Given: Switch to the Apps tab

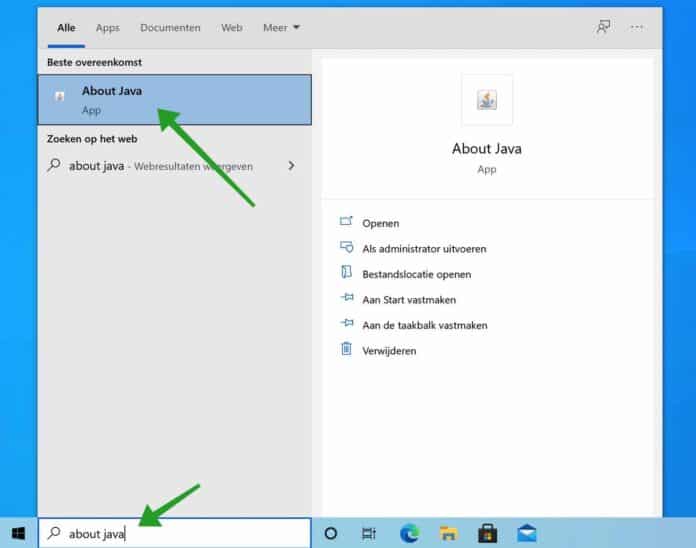Looking at the screenshot, I should pyautogui.click(x=107, y=28).
